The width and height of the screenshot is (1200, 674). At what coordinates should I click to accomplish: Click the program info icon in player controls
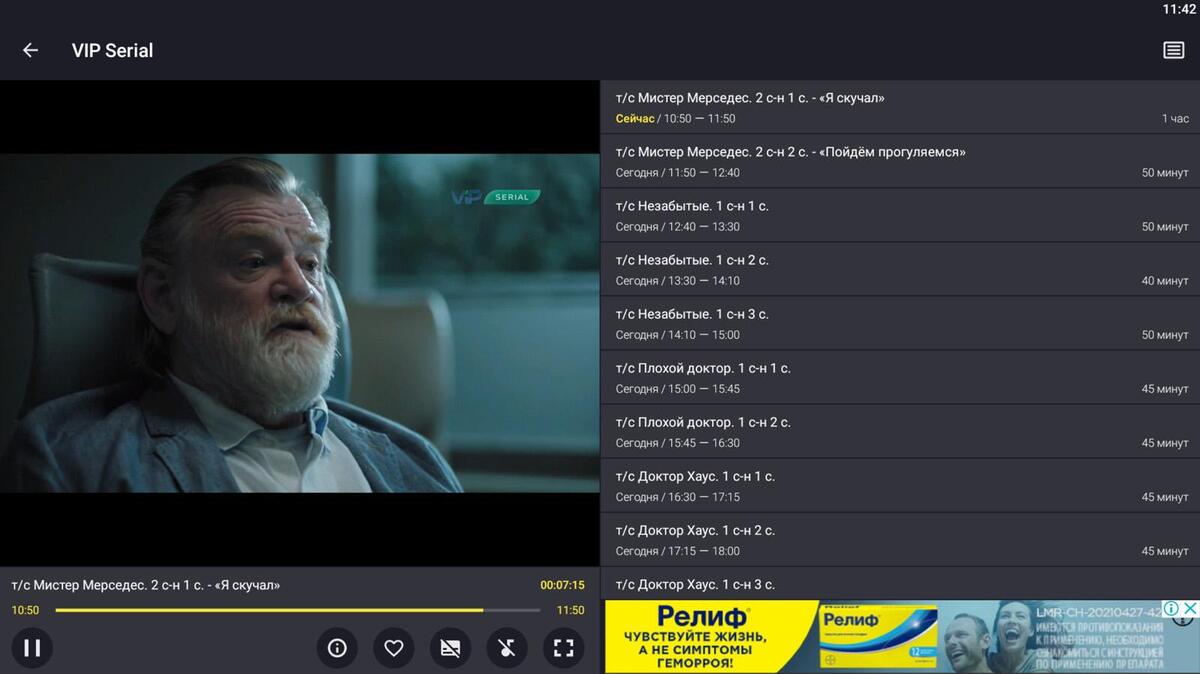(x=337, y=648)
